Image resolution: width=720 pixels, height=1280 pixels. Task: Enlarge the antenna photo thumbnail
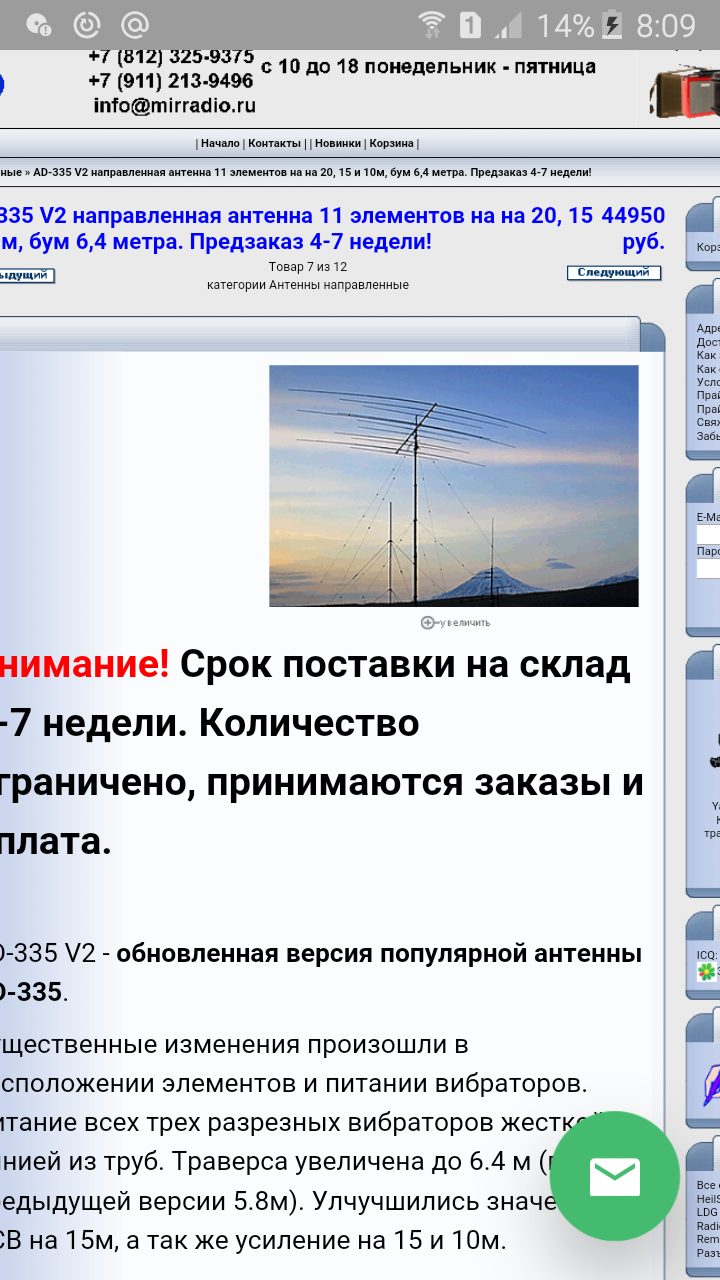point(453,485)
